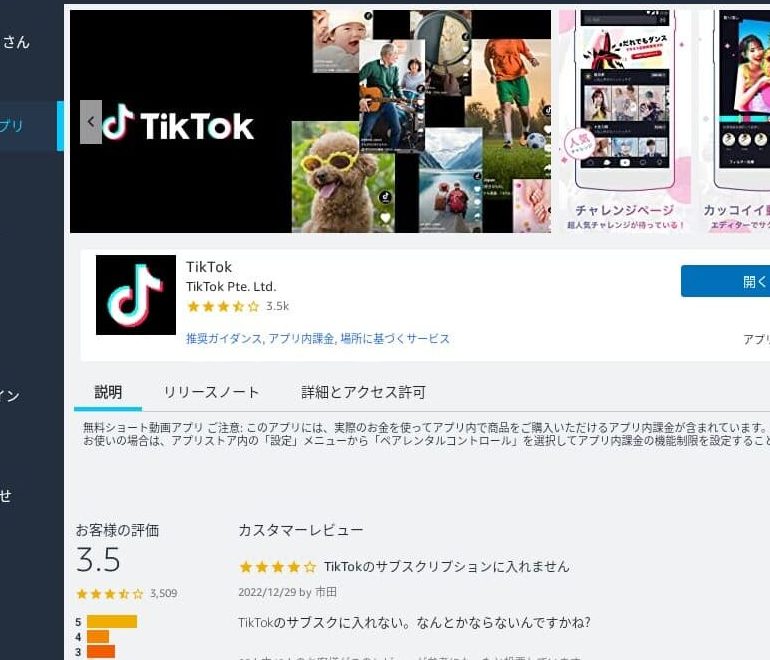Screen dimensions: 770x660
Task: Click the star rating next to 3.5k
Action: [x=223, y=307]
